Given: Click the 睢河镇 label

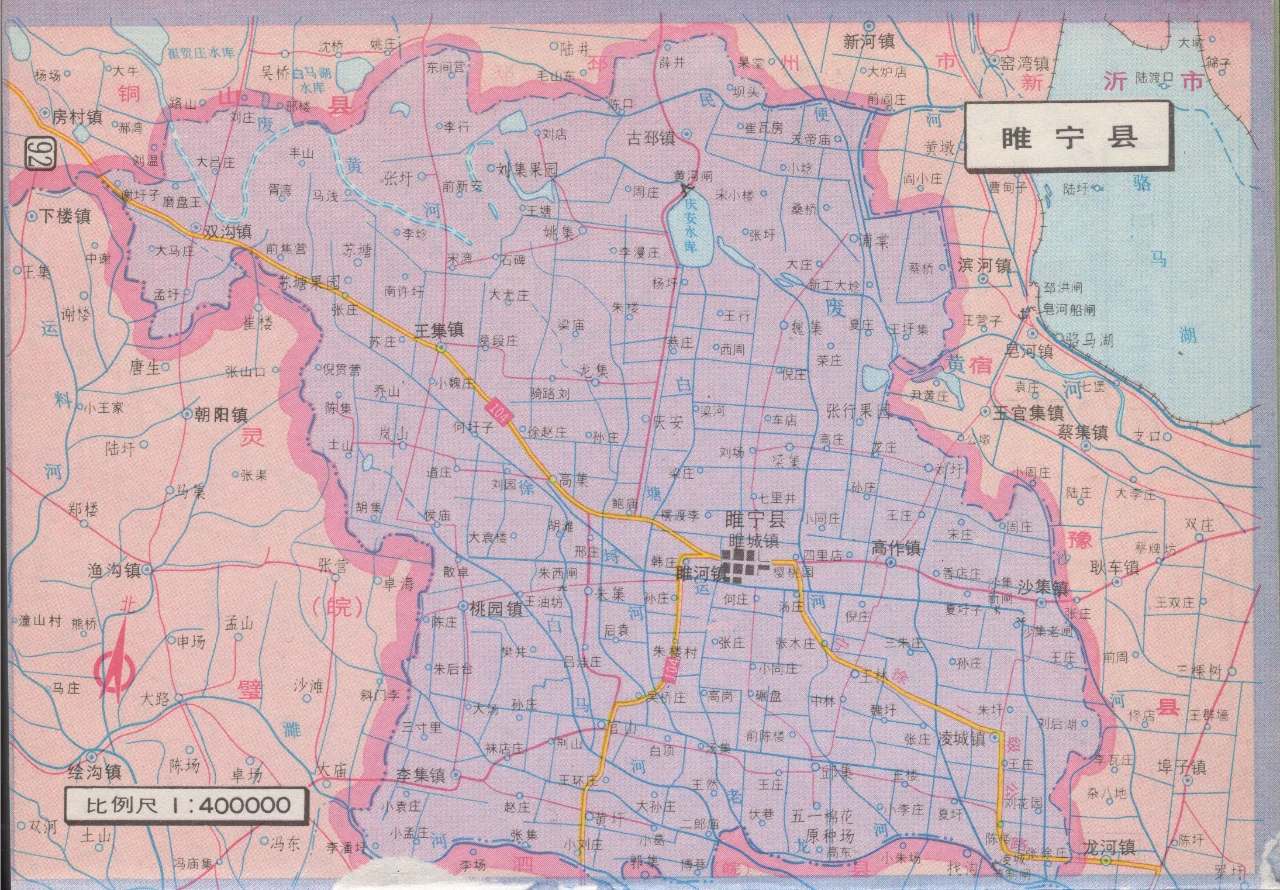Looking at the screenshot, I should [702, 574].
